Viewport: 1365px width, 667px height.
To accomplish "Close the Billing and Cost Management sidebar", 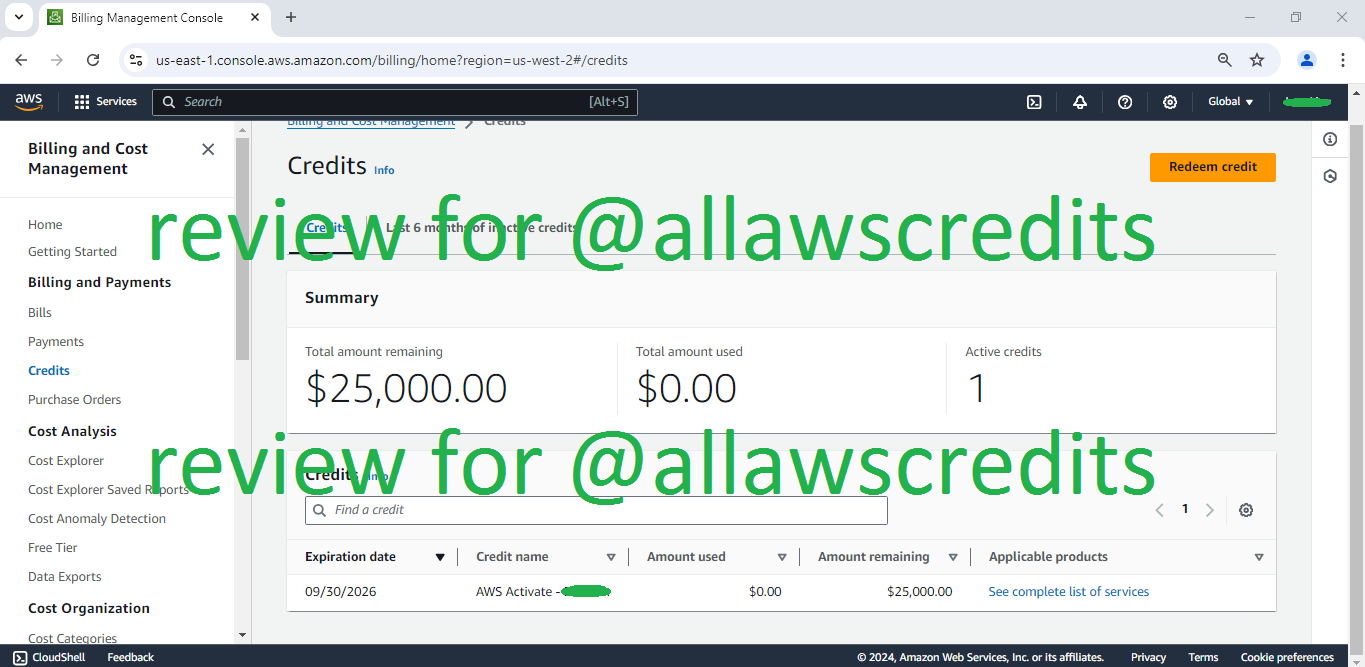I will 208,149.
